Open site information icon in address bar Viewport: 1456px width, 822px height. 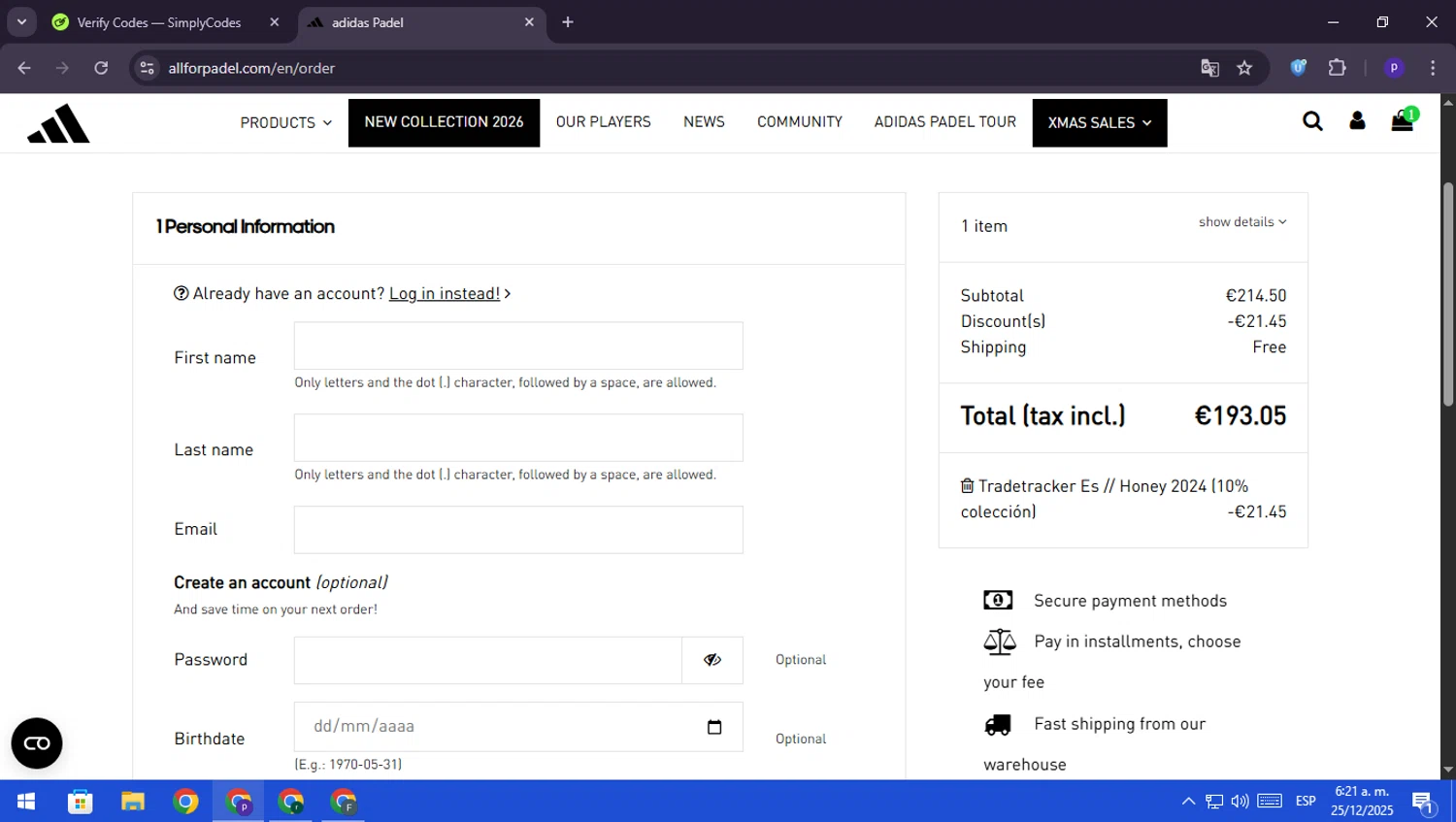pyautogui.click(x=147, y=68)
